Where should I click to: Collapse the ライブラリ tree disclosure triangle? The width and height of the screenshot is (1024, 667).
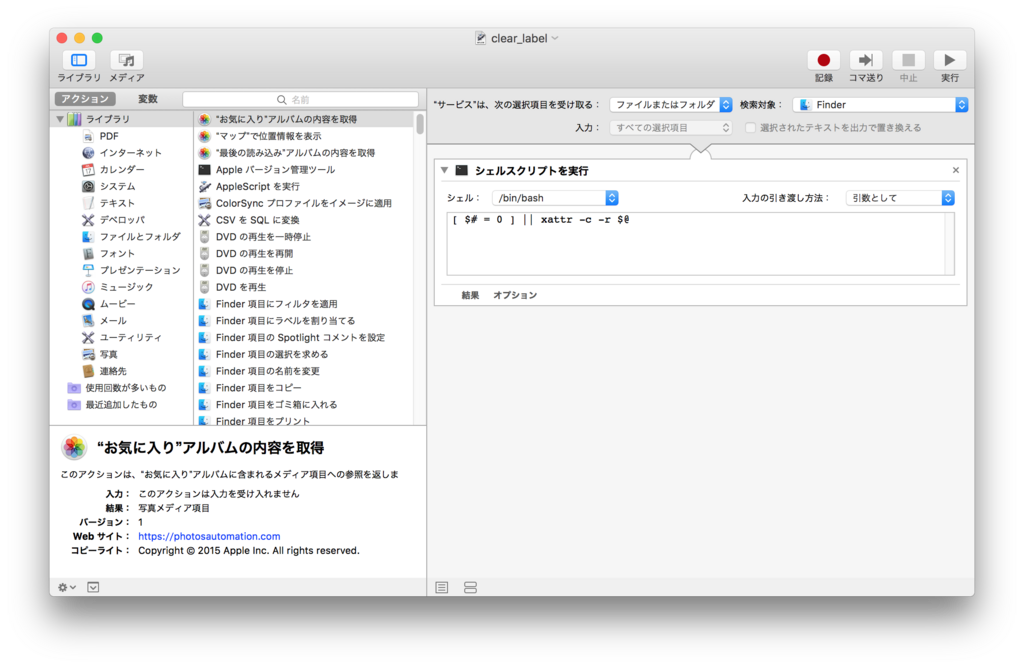pyautogui.click(x=60, y=119)
